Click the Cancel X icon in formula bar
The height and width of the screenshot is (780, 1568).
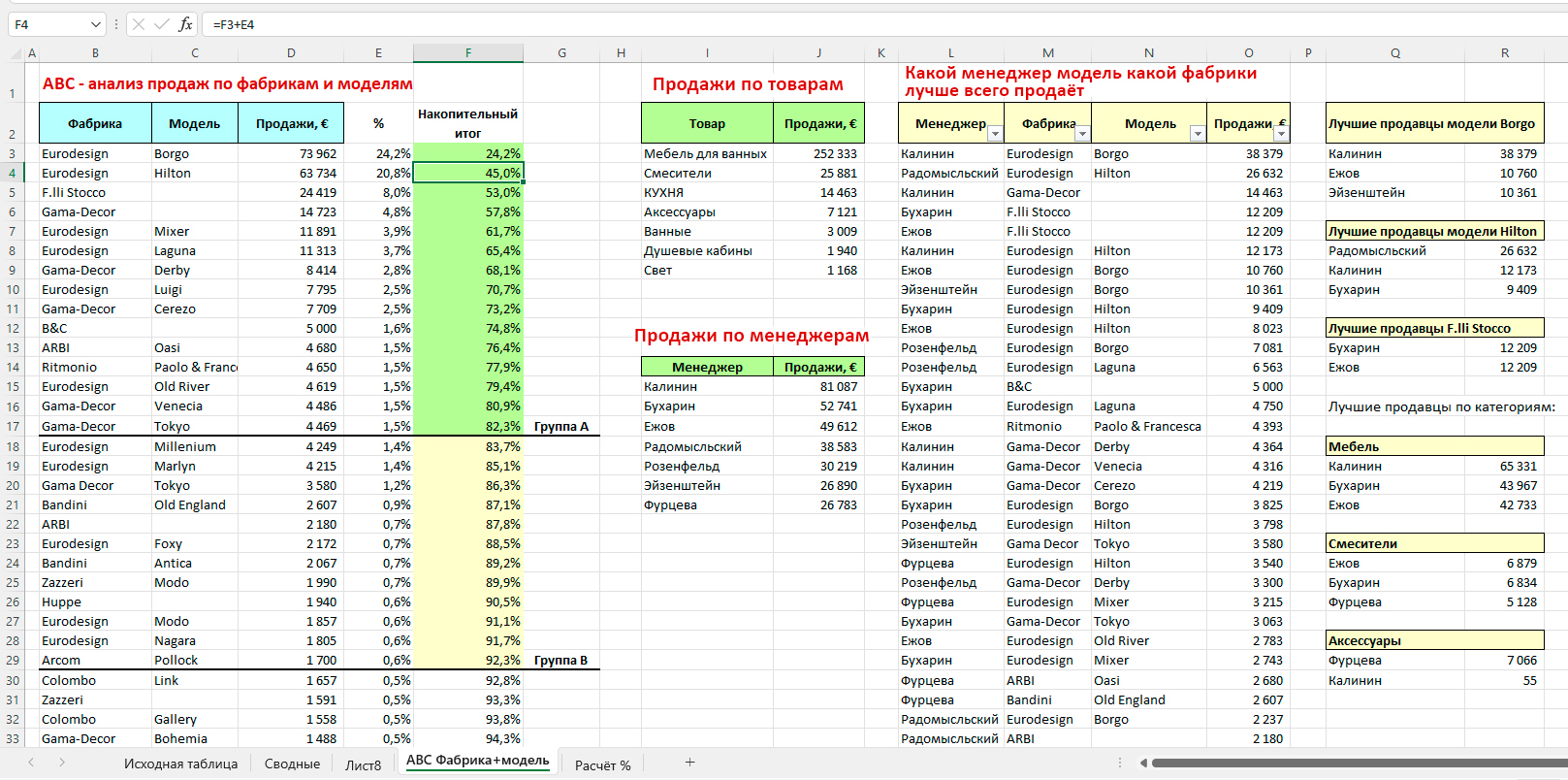139,24
